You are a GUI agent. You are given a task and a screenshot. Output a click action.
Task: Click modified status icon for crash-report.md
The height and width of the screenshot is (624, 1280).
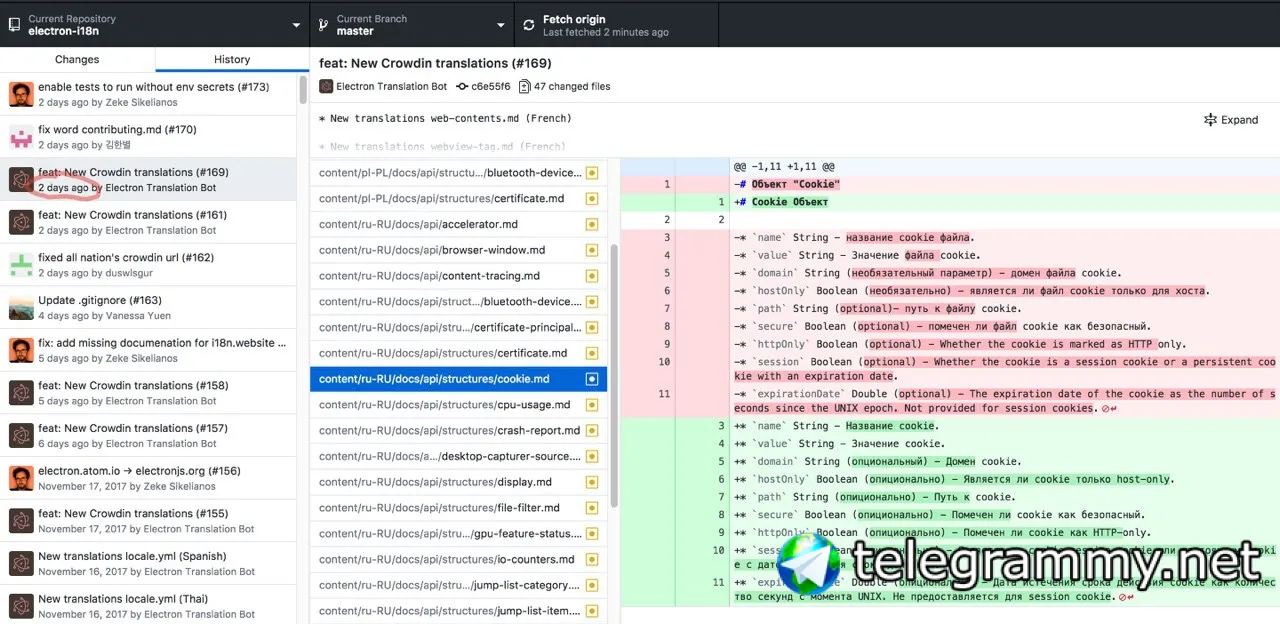click(592, 430)
